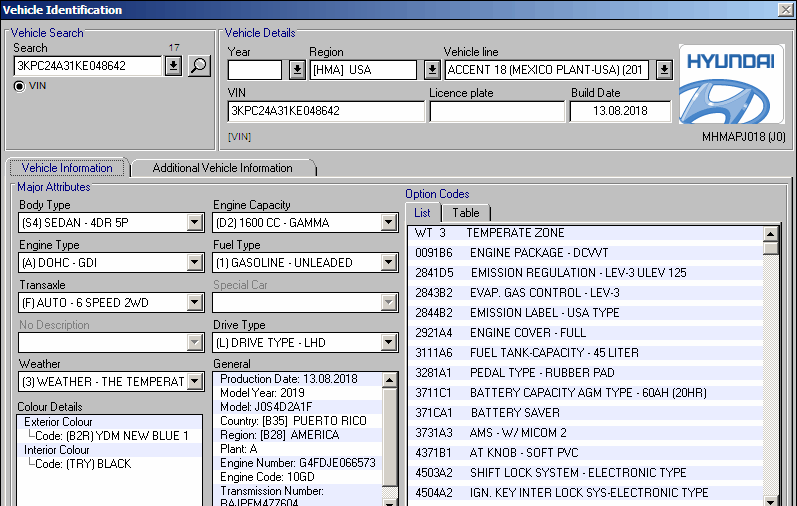Open the Transaxle dropdown
This screenshot has height=506, width=797.
(195, 302)
